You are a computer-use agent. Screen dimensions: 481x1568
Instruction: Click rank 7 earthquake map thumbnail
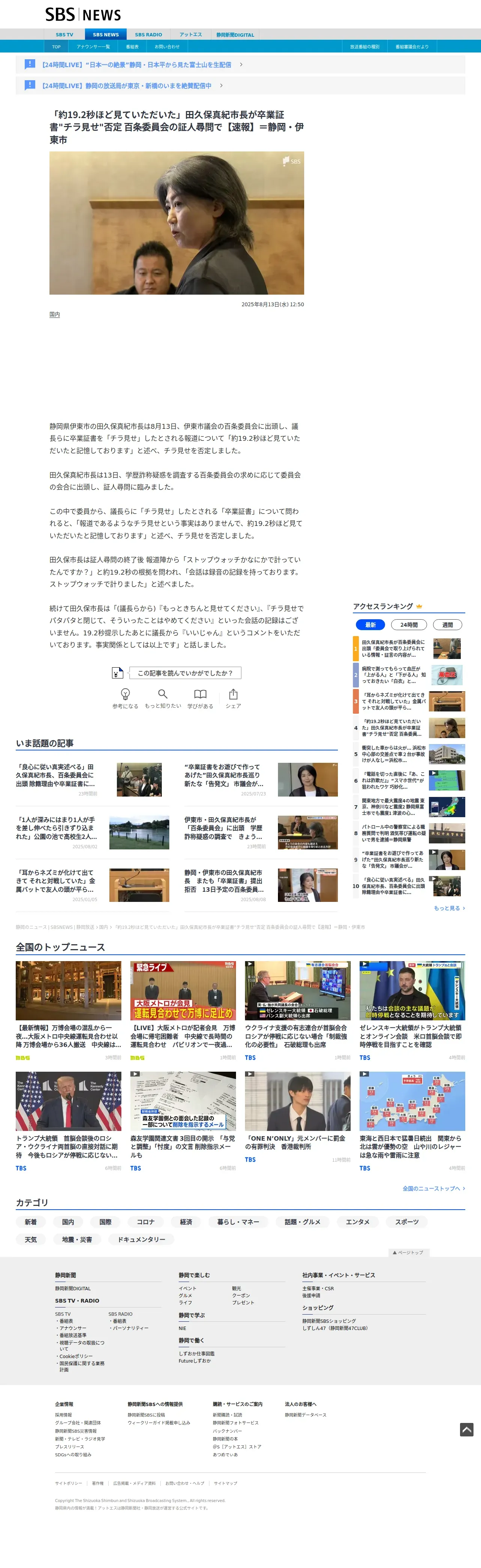tap(447, 807)
